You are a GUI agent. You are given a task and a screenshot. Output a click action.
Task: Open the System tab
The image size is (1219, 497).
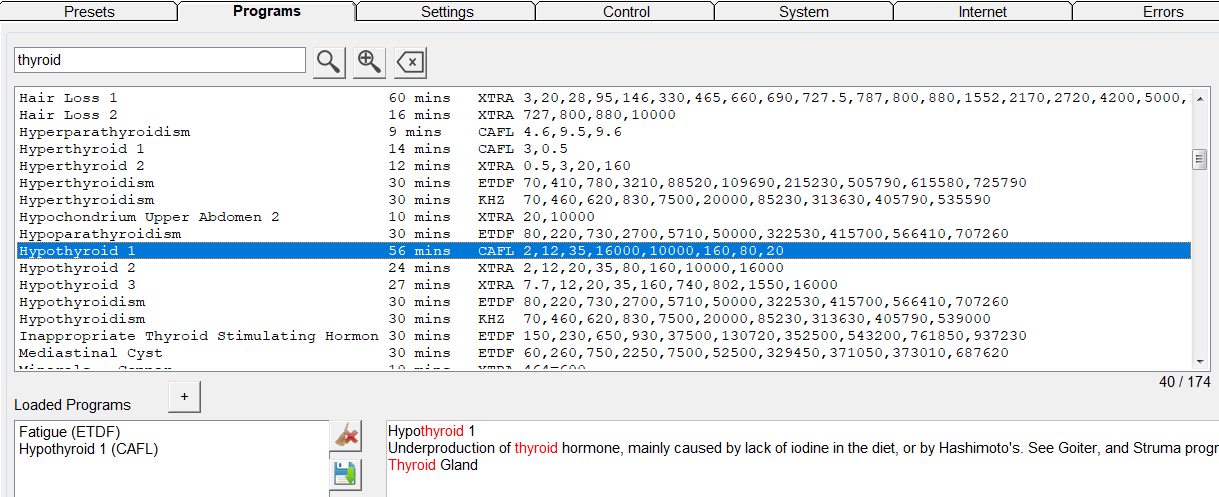point(804,12)
